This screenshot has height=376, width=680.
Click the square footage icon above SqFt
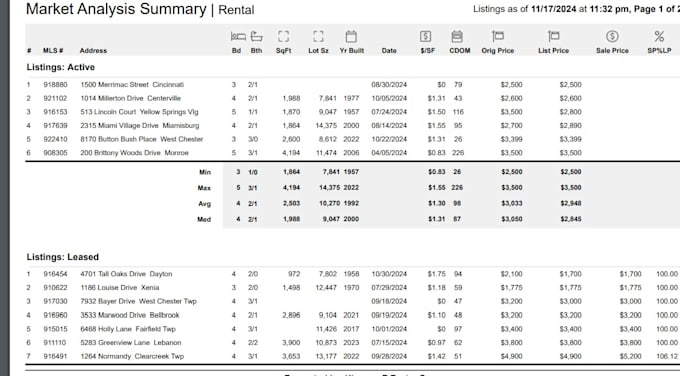point(284,36)
